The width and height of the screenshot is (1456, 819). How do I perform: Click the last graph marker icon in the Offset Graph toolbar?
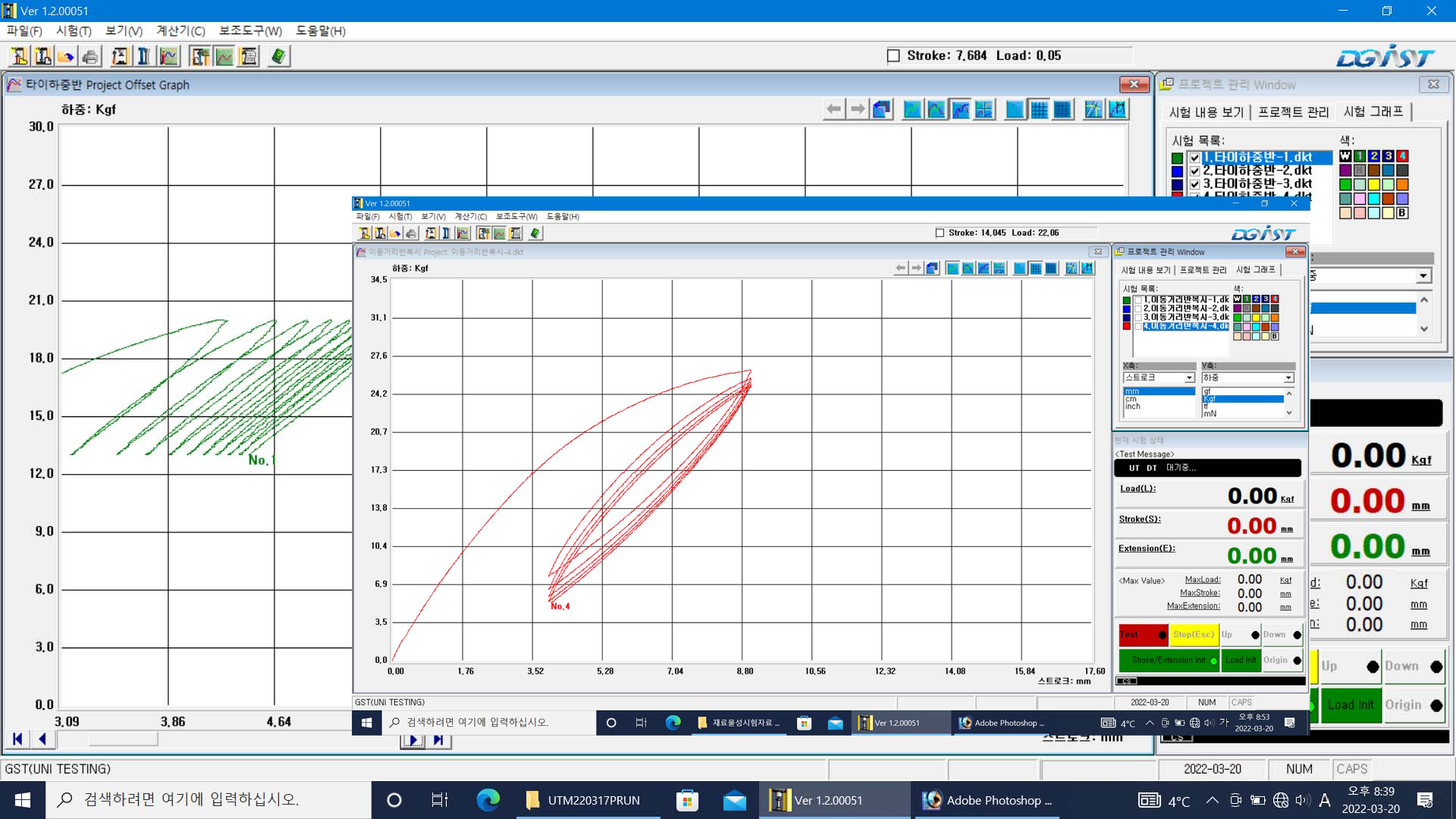(x=1117, y=109)
